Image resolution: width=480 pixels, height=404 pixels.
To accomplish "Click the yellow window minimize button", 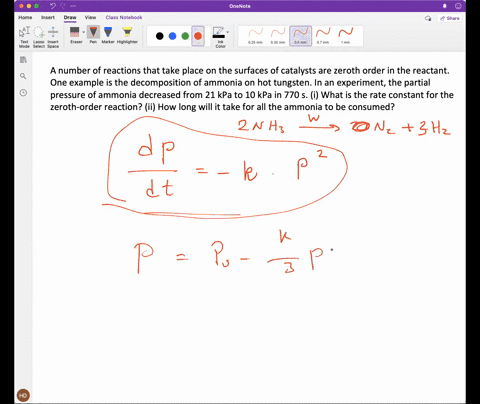I will (x=29, y=6).
